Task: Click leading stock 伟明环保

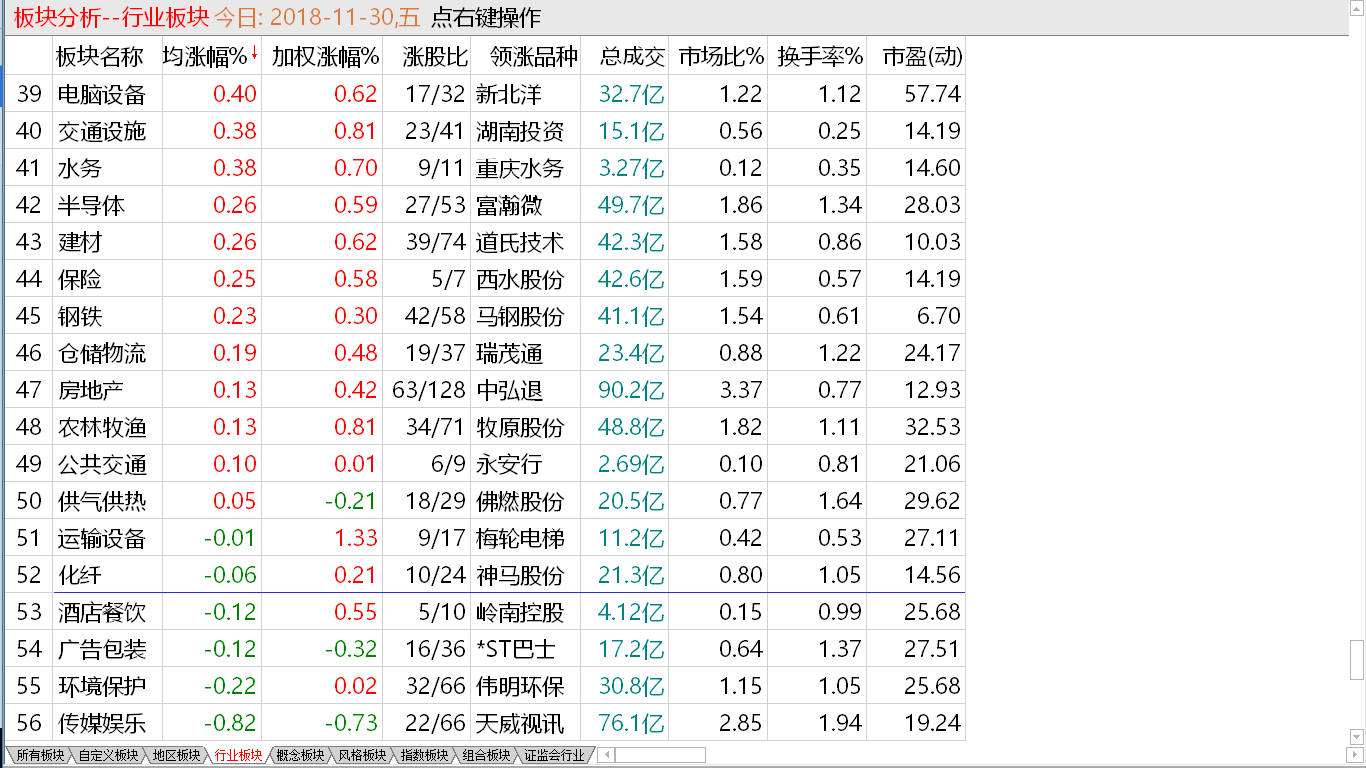Action: click(x=519, y=686)
